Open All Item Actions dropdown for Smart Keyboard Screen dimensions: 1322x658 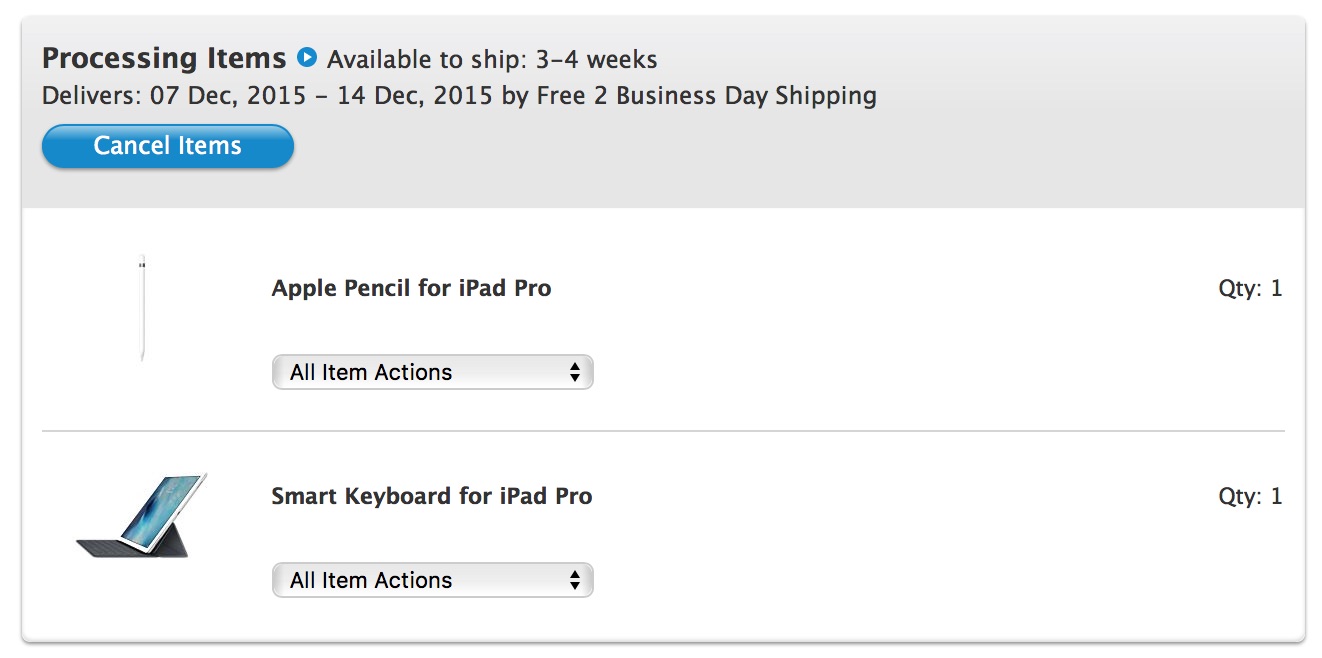point(433,580)
